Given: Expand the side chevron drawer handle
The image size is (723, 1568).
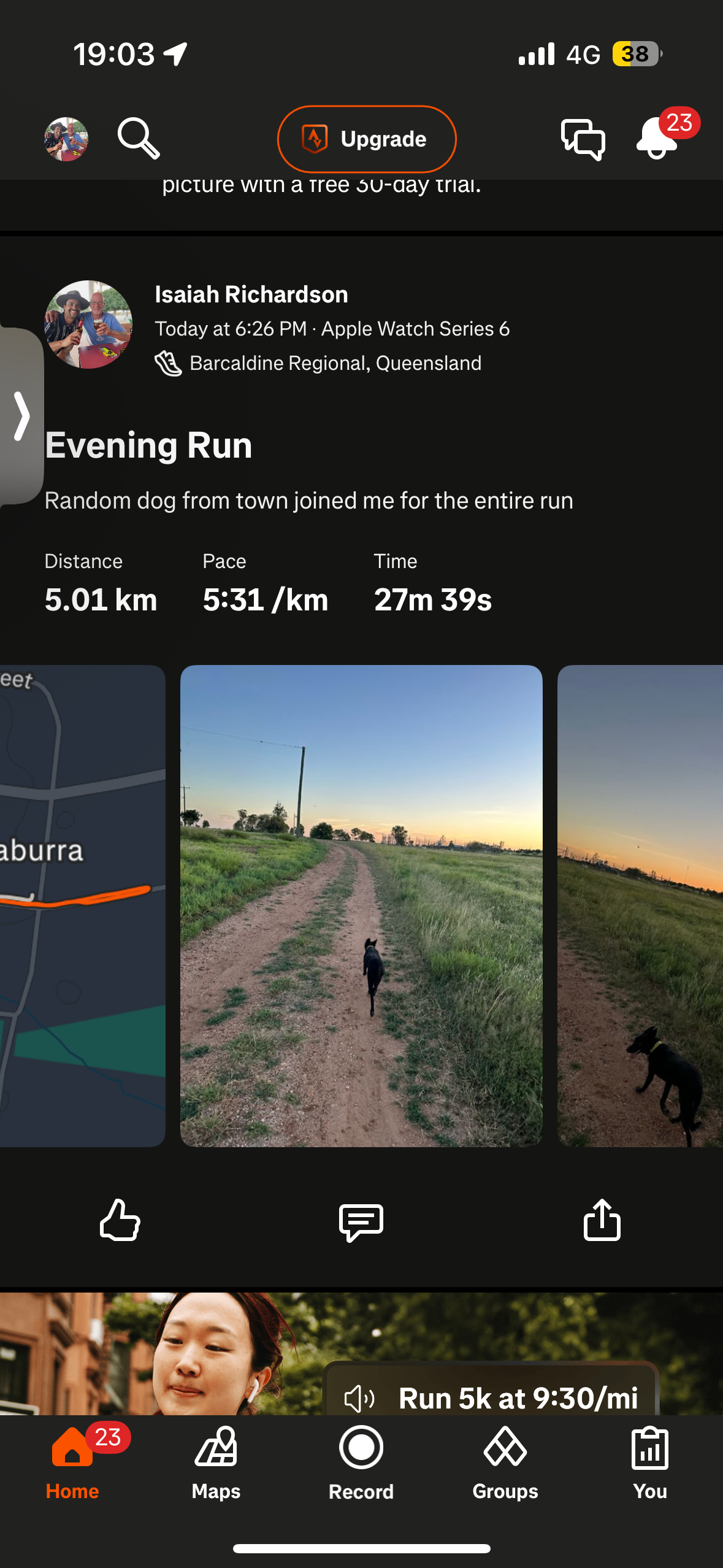Looking at the screenshot, I should pos(21,416).
